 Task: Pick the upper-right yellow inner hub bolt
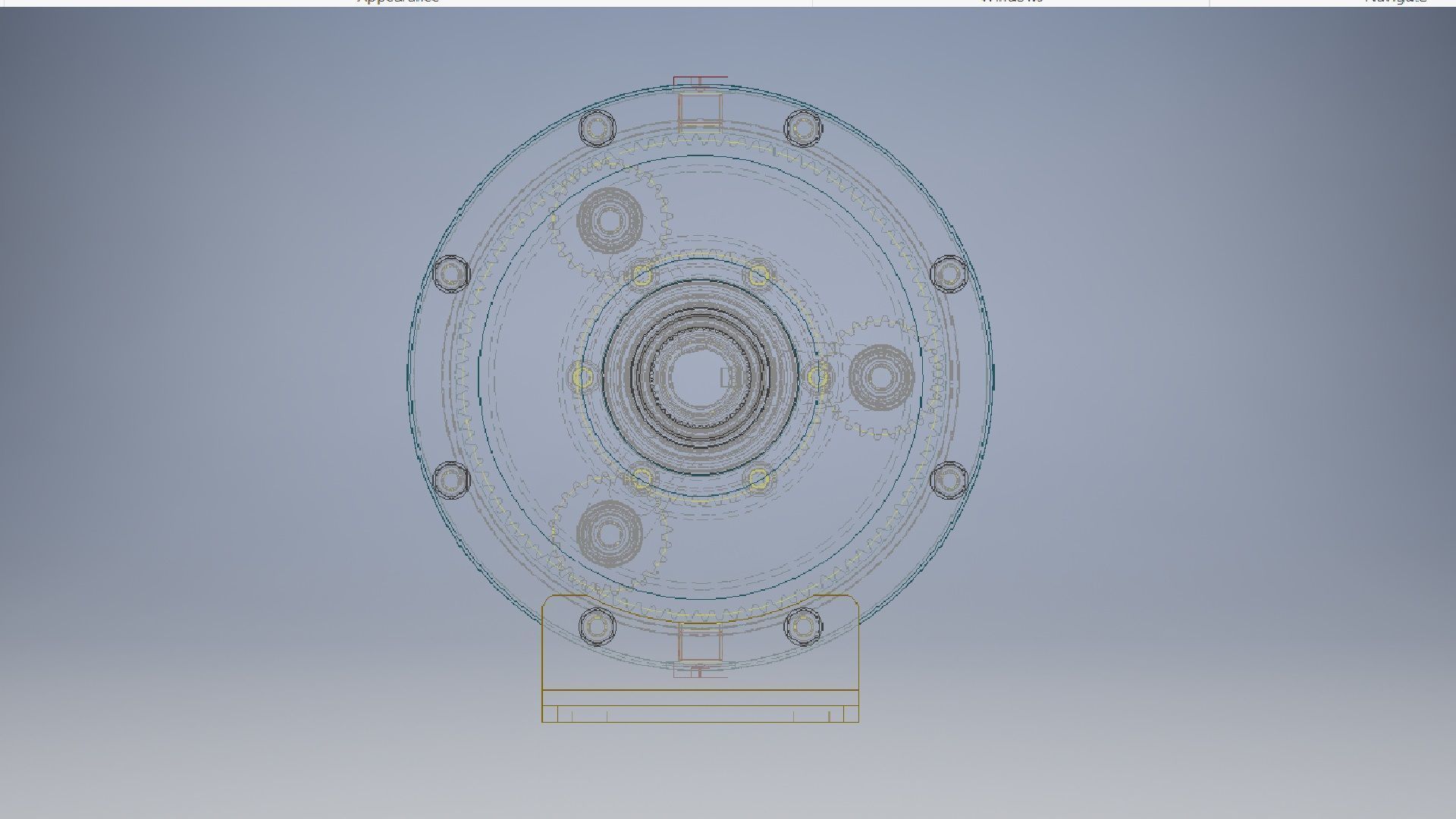(x=759, y=275)
